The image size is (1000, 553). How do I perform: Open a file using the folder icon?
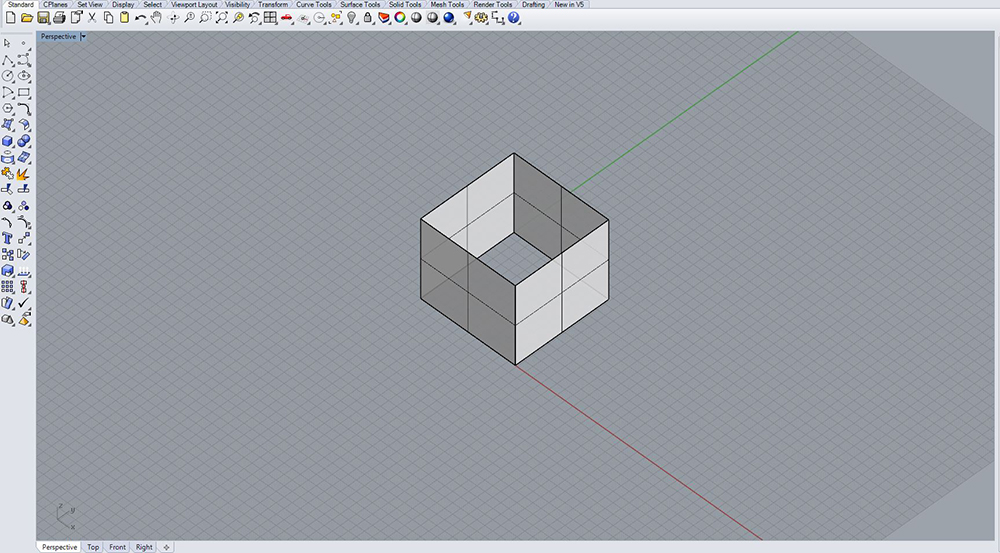[27, 18]
